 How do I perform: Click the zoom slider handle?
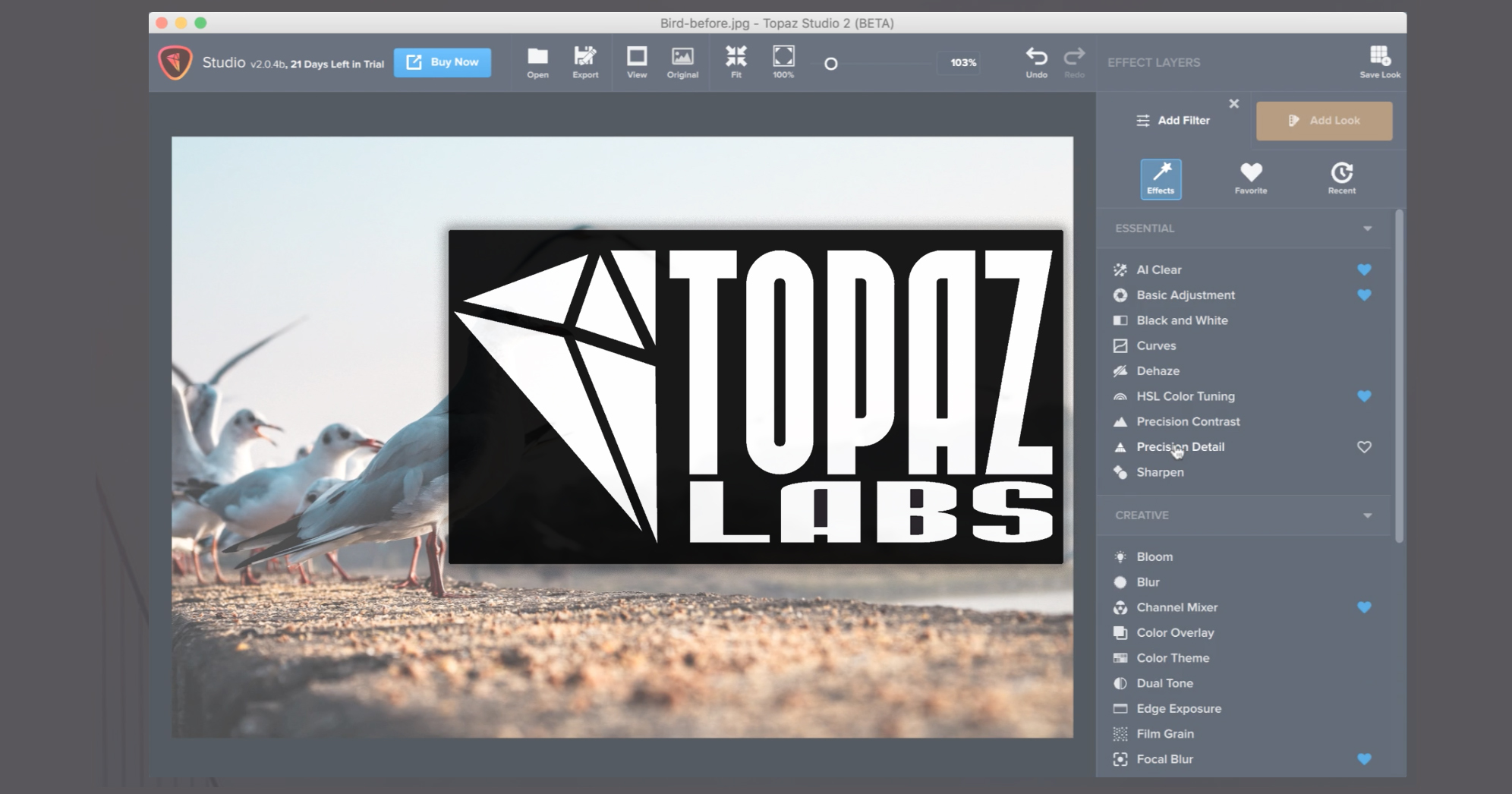pos(831,64)
